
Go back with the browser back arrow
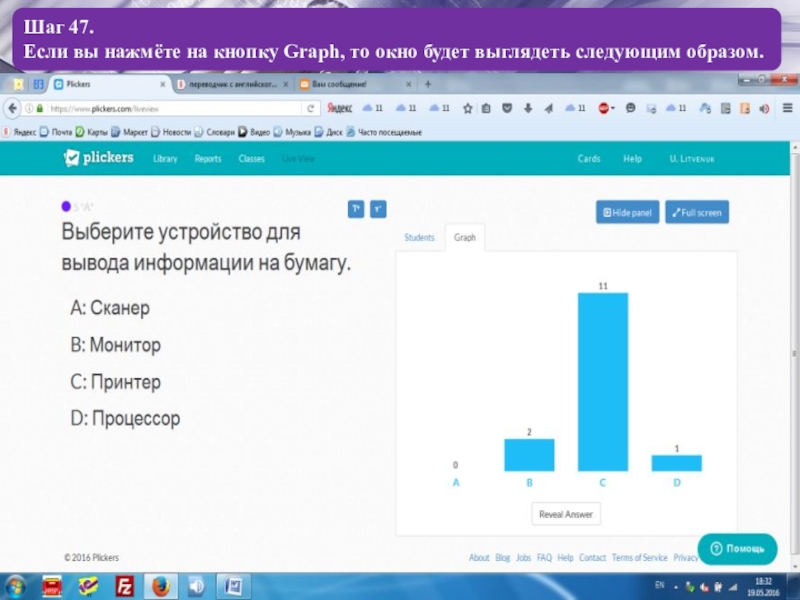click(12, 108)
